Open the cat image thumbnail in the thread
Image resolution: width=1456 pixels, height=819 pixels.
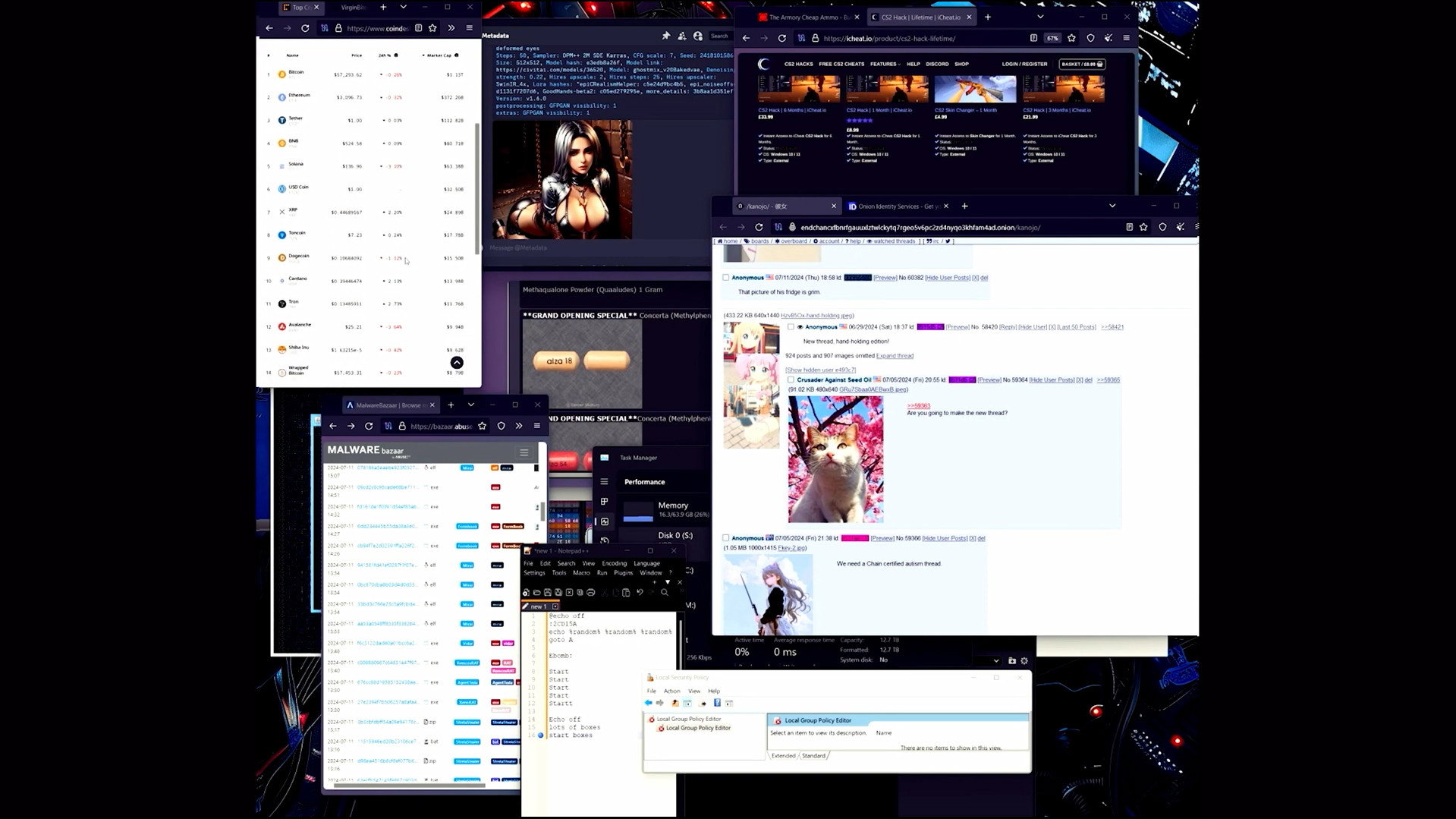pyautogui.click(x=835, y=459)
